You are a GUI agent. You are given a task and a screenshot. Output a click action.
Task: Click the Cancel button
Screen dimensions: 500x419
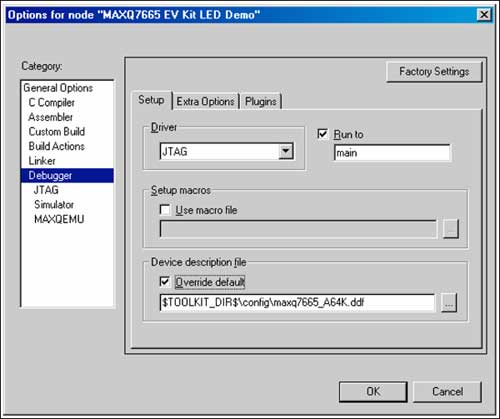447,391
